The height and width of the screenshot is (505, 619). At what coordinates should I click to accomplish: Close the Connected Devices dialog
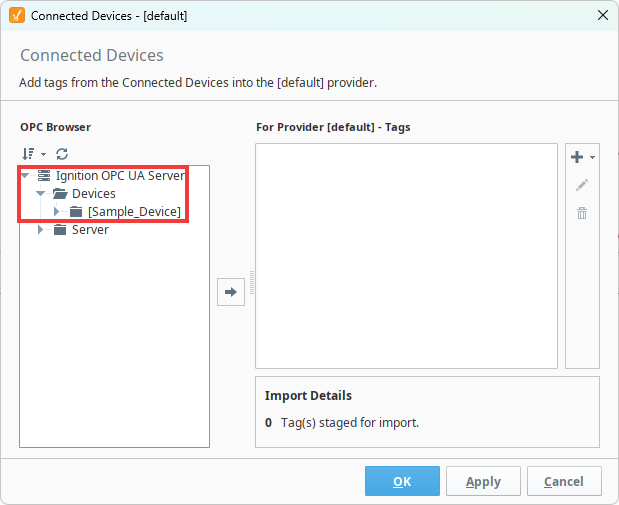click(603, 15)
